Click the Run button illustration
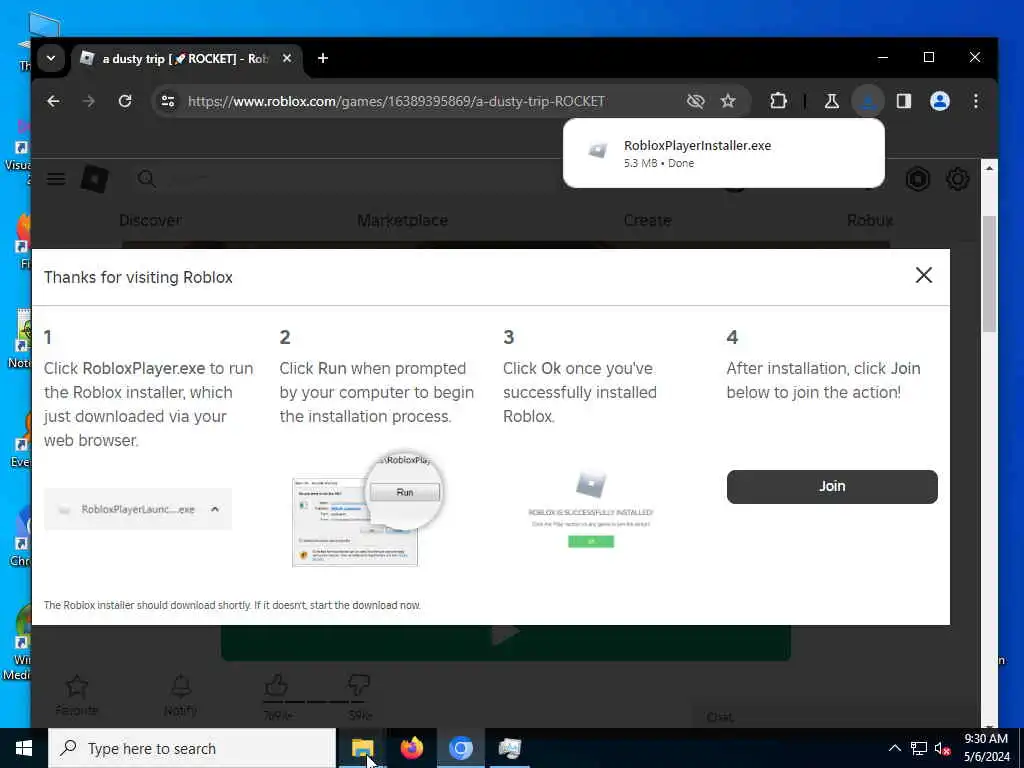 pos(405,492)
